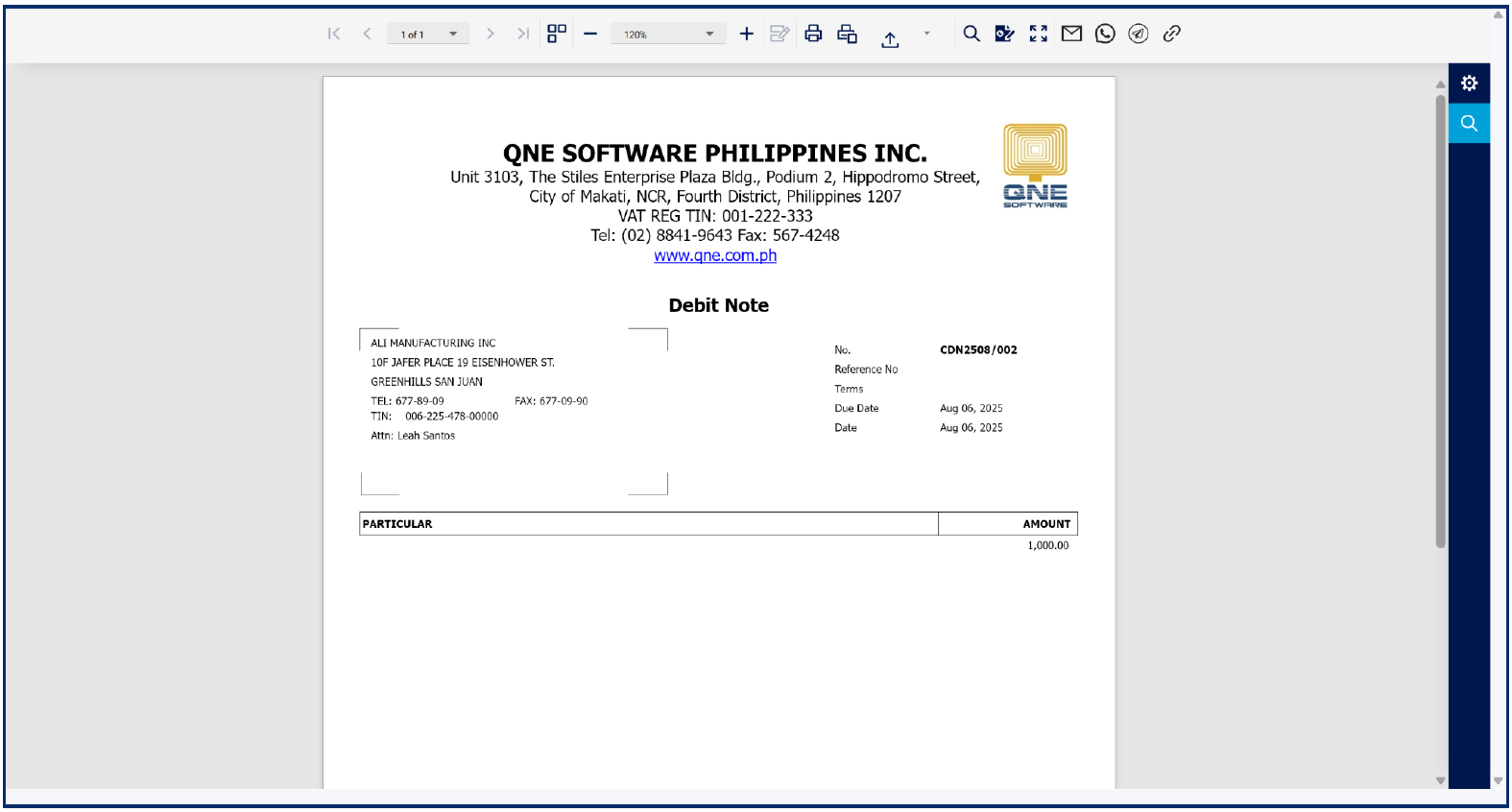Click the document vertical scrollbar
The width and height of the screenshot is (1512, 812).
tap(1440, 322)
